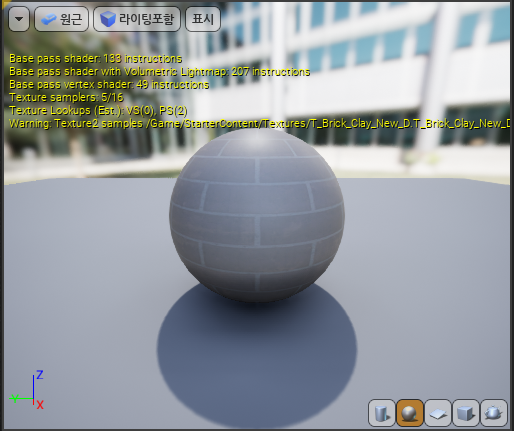The width and height of the screenshot is (514, 431).
Task: Click the XYZ axis gizmo
Action: pos(27,390)
